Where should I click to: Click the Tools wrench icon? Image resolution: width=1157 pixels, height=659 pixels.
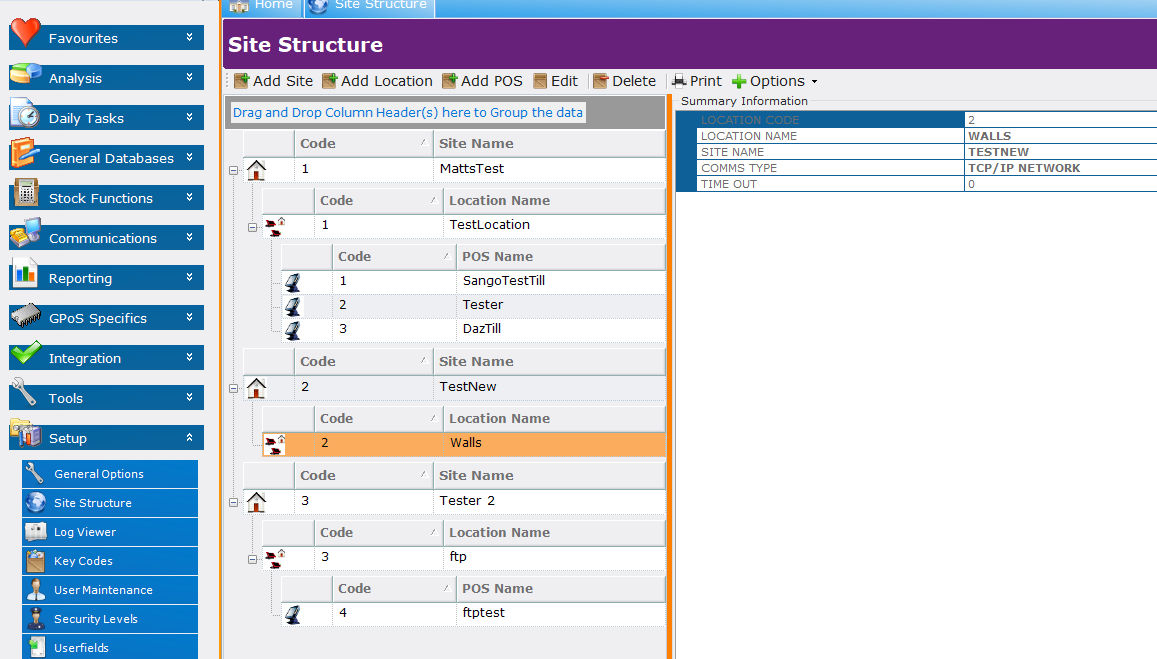24,393
